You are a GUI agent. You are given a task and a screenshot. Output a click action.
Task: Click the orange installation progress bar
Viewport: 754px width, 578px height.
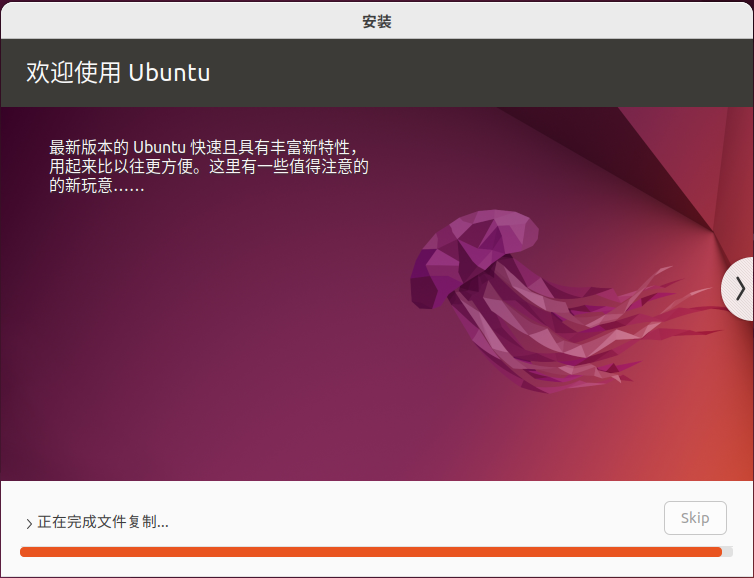(376, 552)
